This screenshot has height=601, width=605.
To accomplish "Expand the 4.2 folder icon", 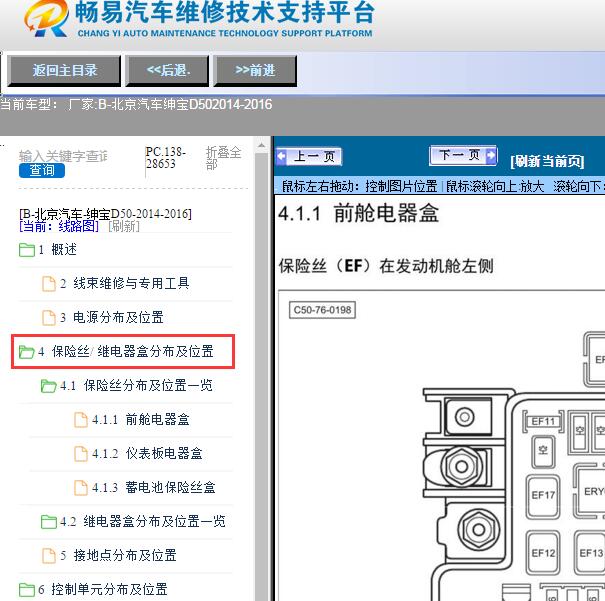I will click(49, 522).
